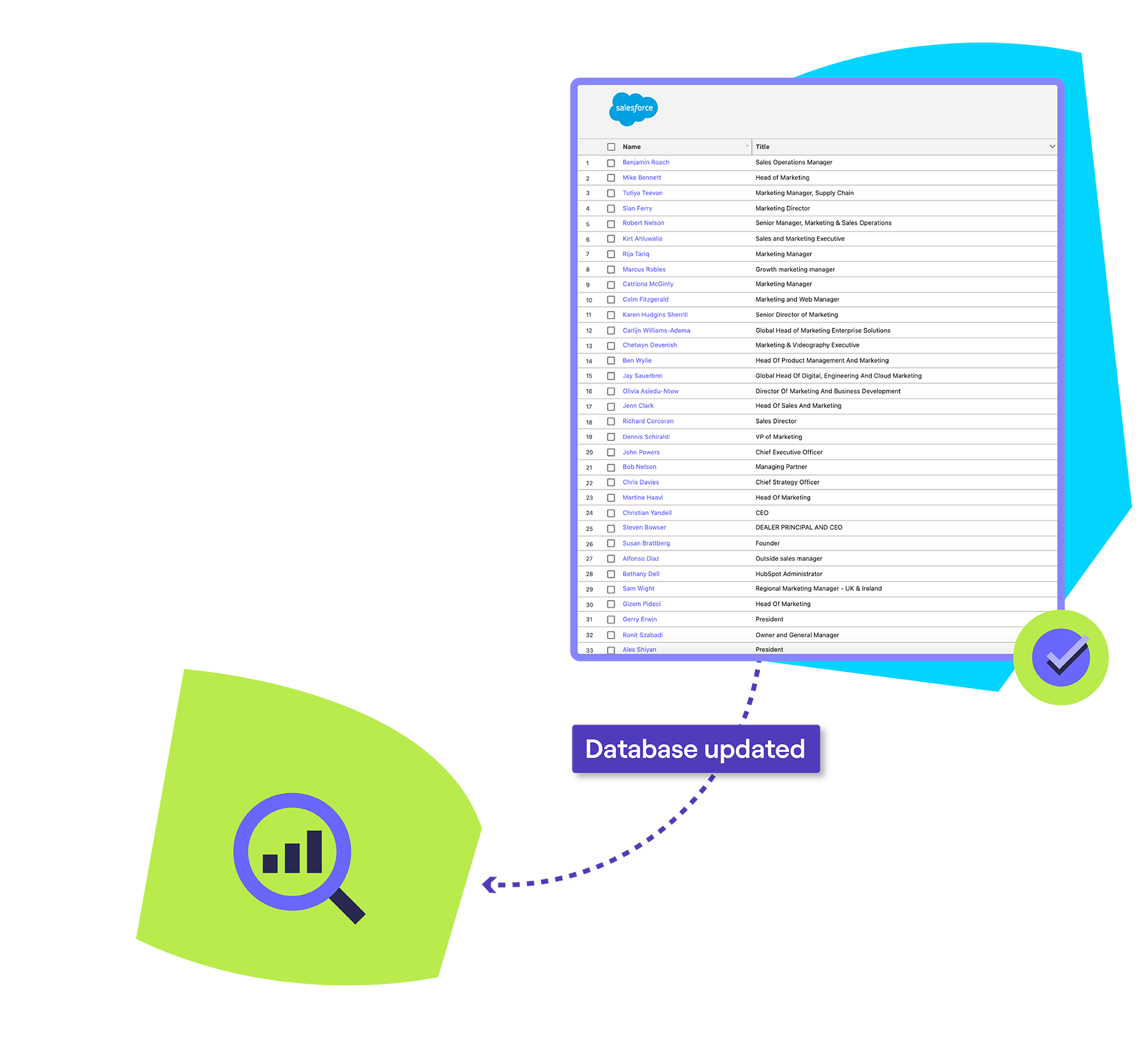Click row 25 Steven Bowser entry
The width and height of the screenshot is (1148, 1061).
tap(644, 528)
